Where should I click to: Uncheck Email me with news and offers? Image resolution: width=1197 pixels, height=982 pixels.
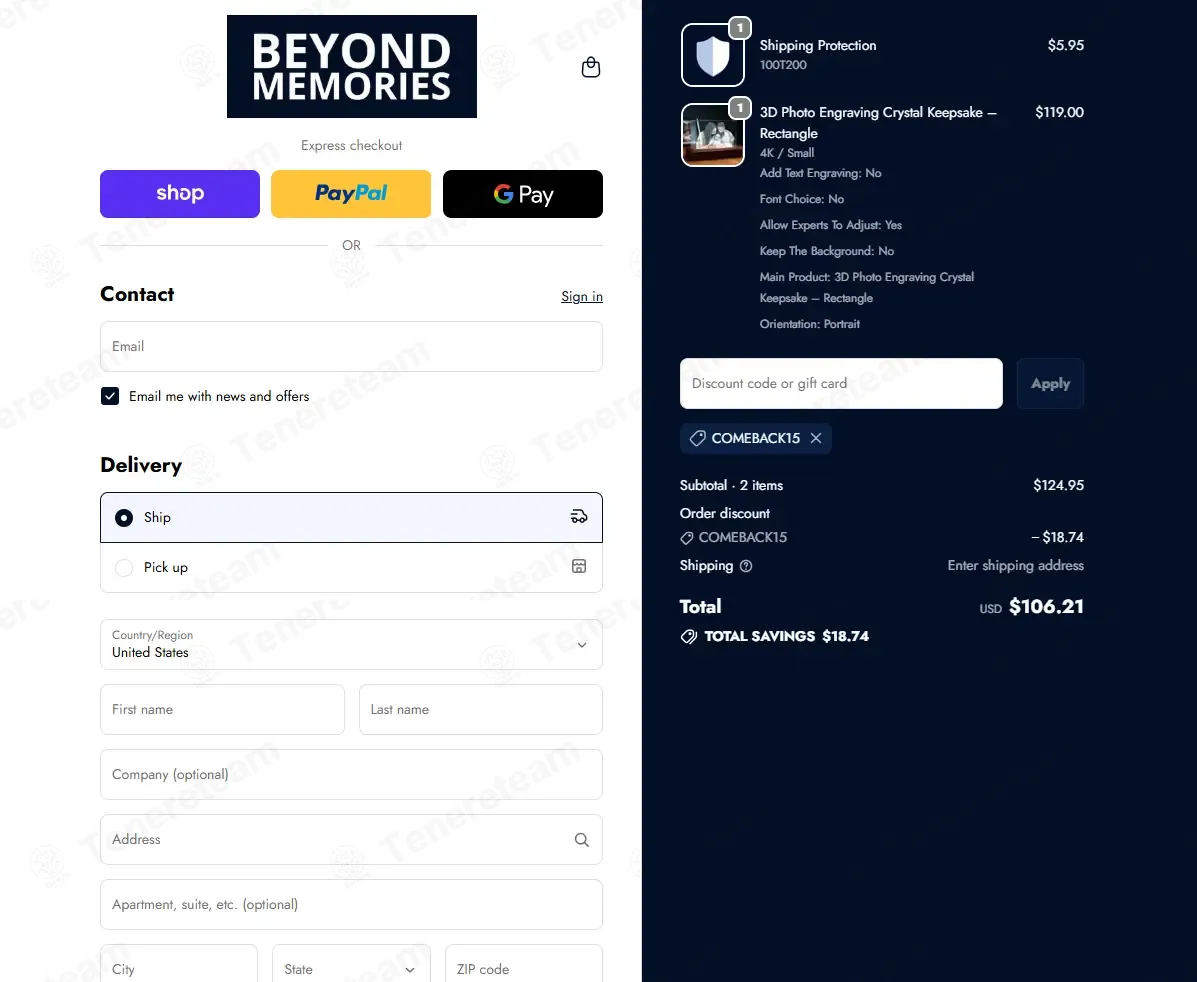(110, 396)
